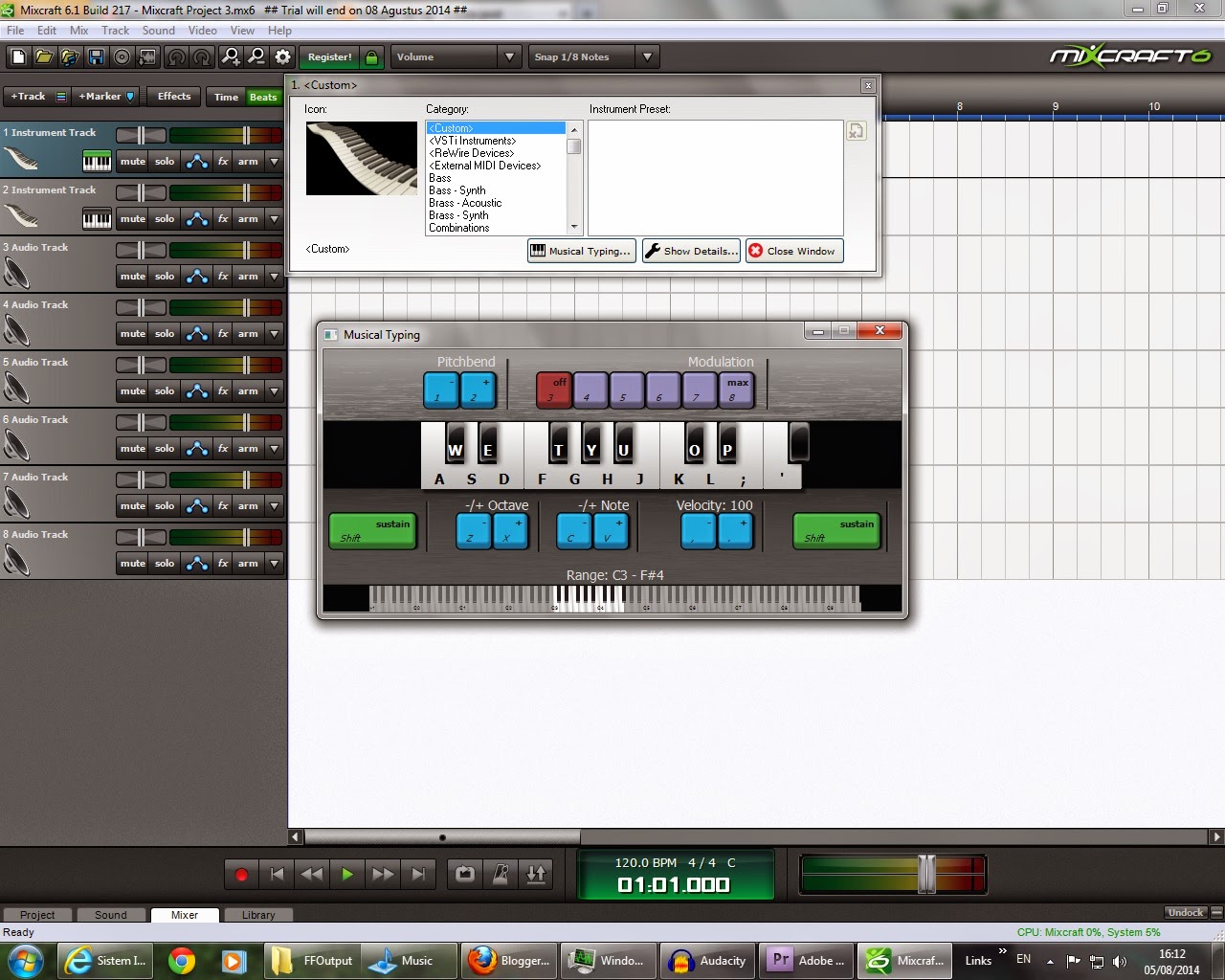
Task: Open the Video menu
Action: pyautogui.click(x=202, y=31)
